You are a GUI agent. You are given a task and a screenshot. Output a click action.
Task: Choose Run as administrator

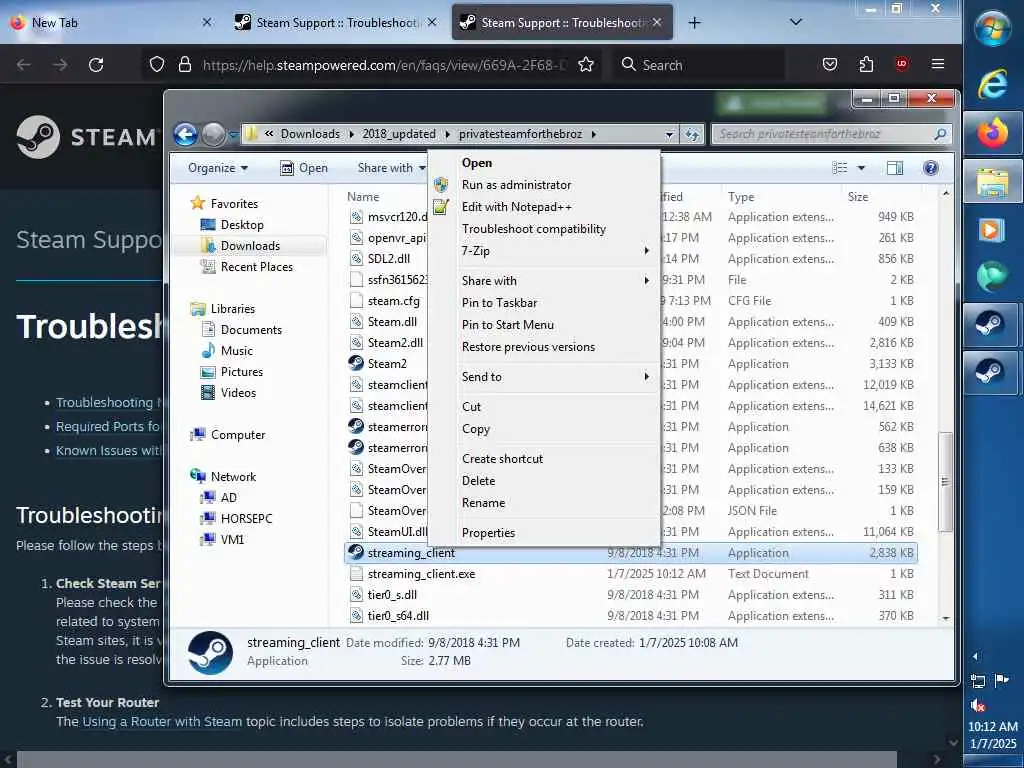[x=517, y=185]
